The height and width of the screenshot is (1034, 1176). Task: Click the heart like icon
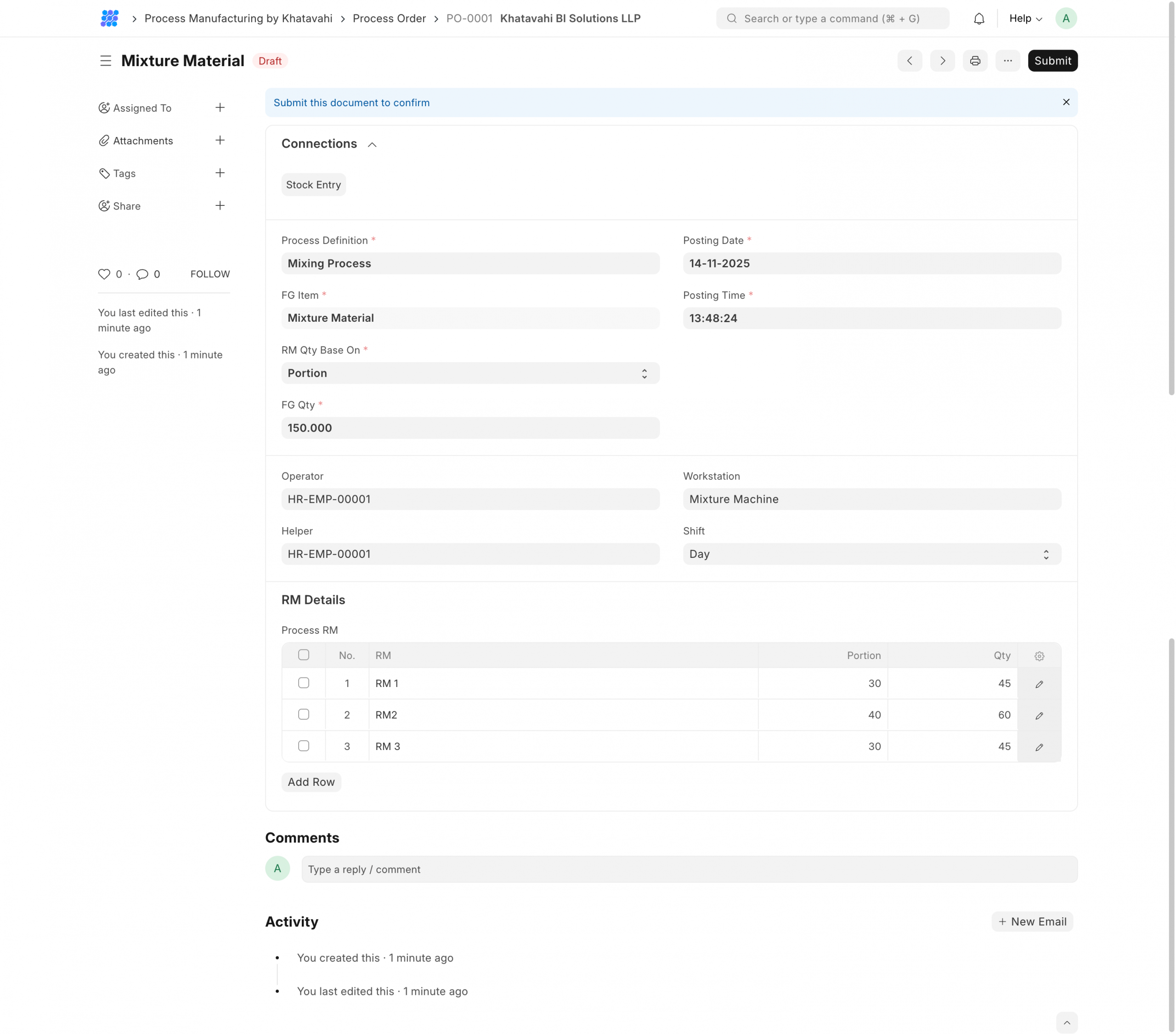click(104, 274)
